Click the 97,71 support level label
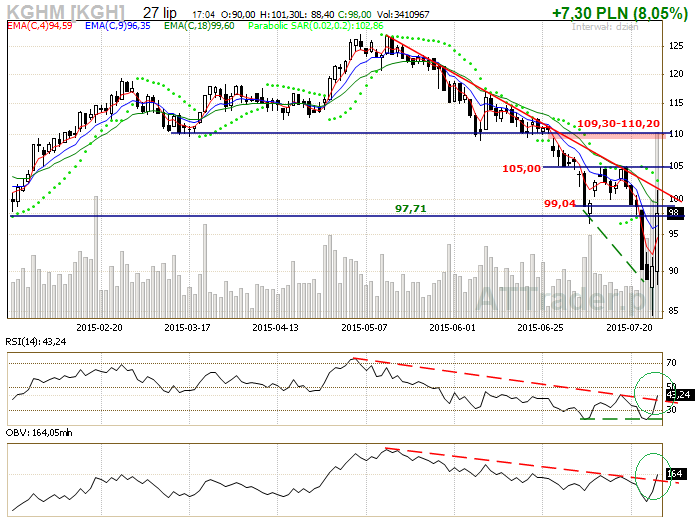Image resolution: width=700 pixels, height=522 pixels. coord(411,209)
